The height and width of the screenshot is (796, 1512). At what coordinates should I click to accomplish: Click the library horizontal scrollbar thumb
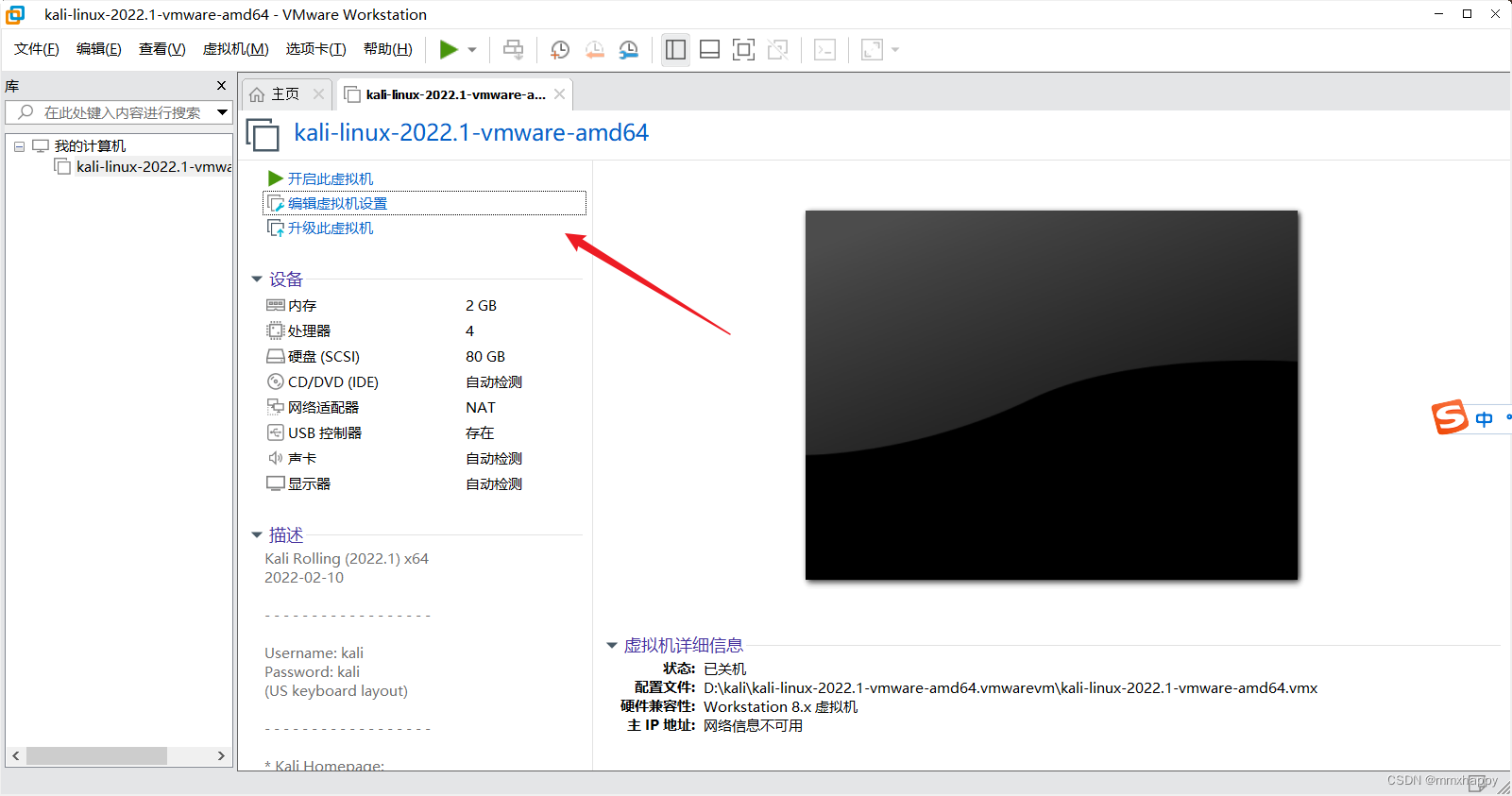[x=96, y=756]
